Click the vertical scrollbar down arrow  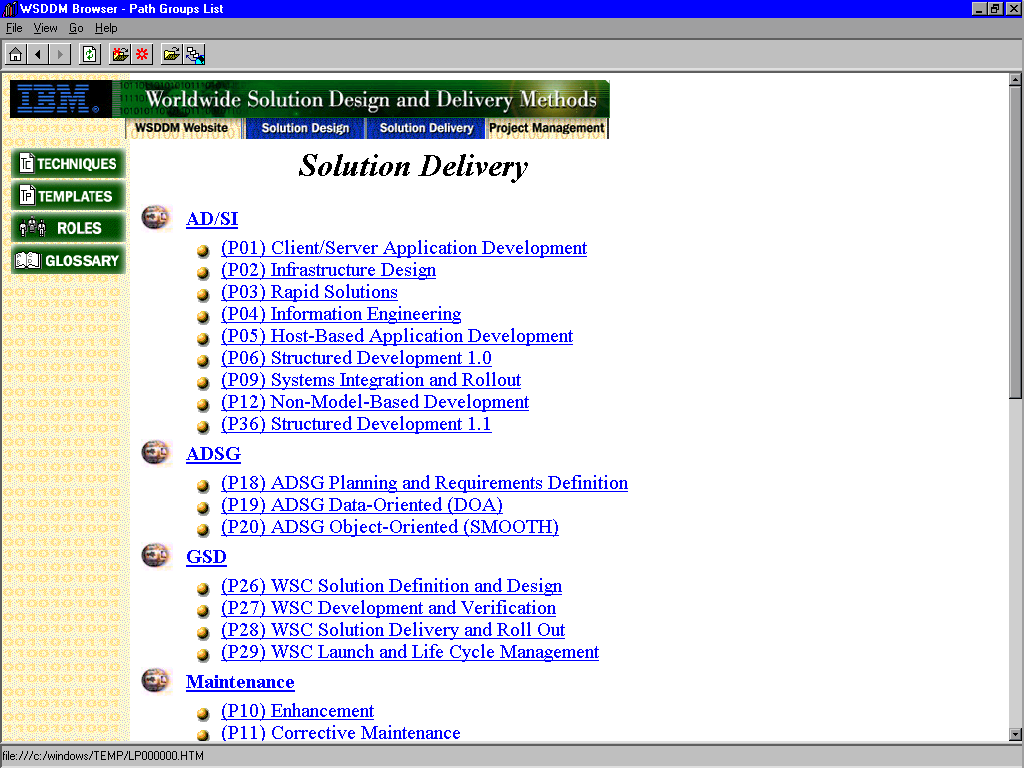pos(1015,734)
